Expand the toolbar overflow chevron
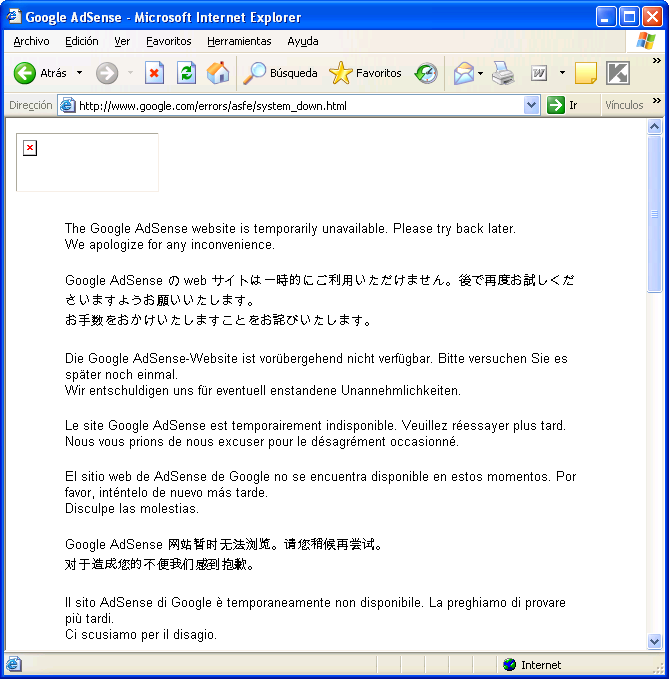 [656, 61]
